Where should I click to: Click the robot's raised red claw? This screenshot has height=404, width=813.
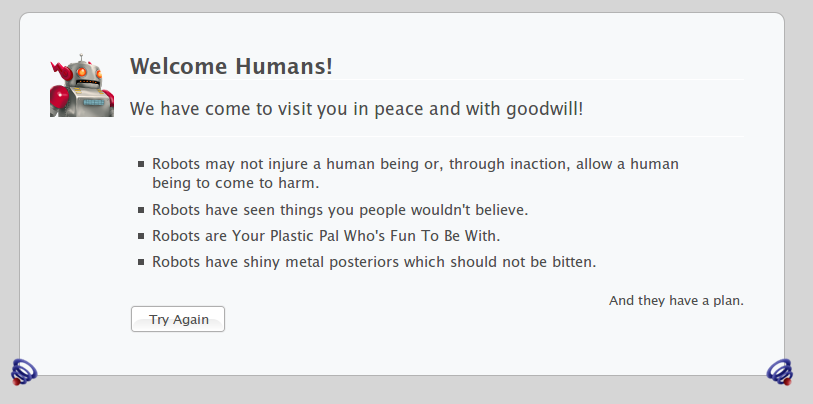(61, 72)
